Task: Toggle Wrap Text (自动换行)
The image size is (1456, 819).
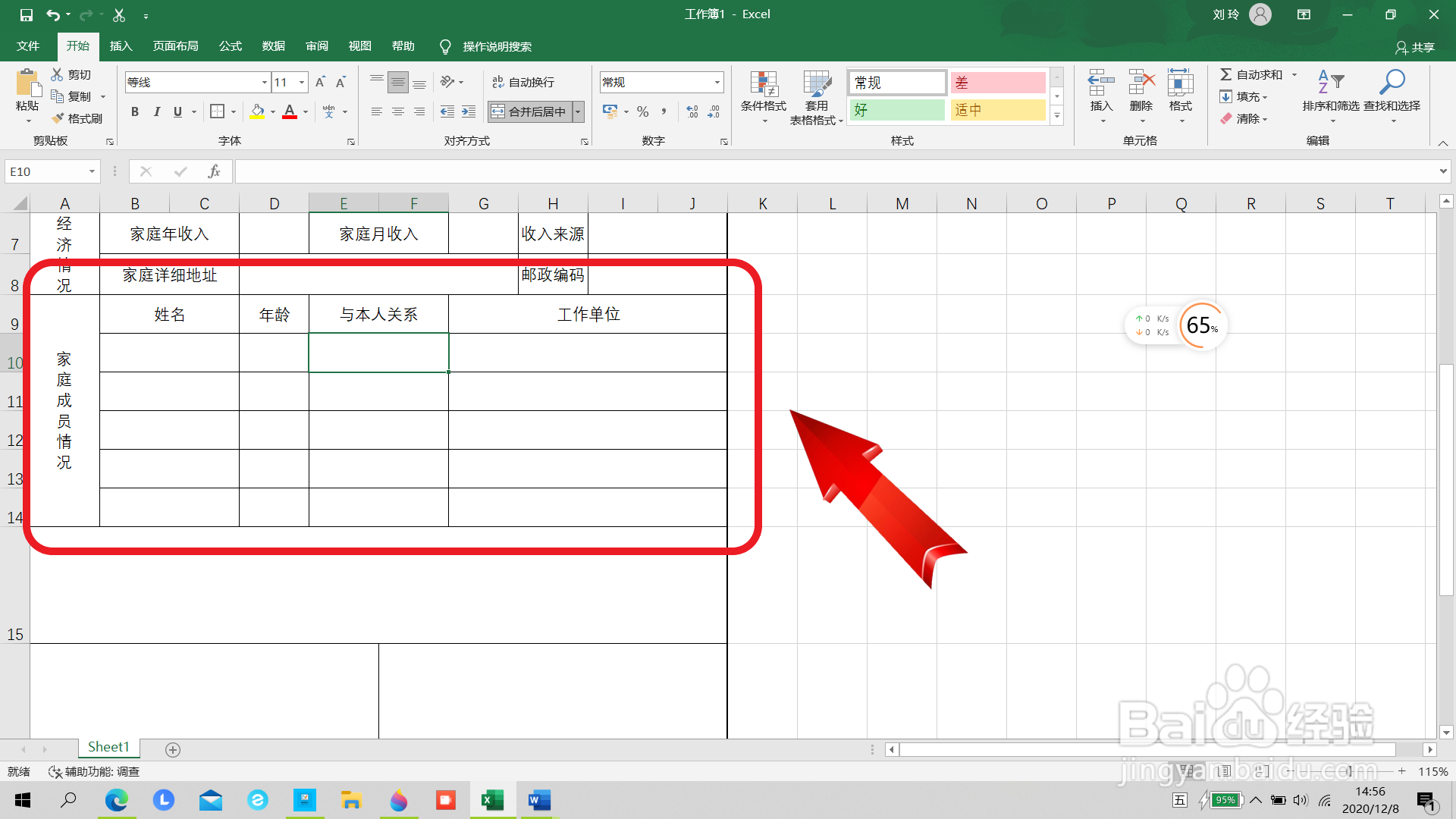Action: pos(523,82)
